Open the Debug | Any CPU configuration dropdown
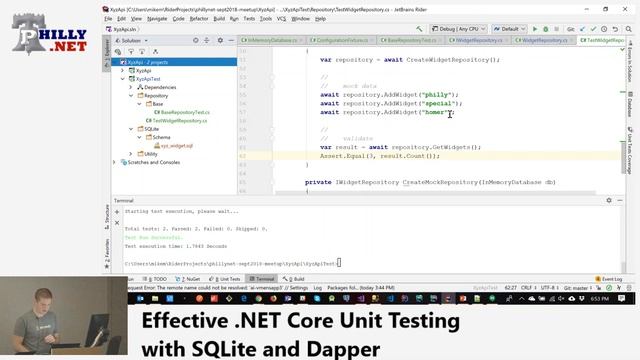The height and width of the screenshot is (360, 640). (458, 29)
